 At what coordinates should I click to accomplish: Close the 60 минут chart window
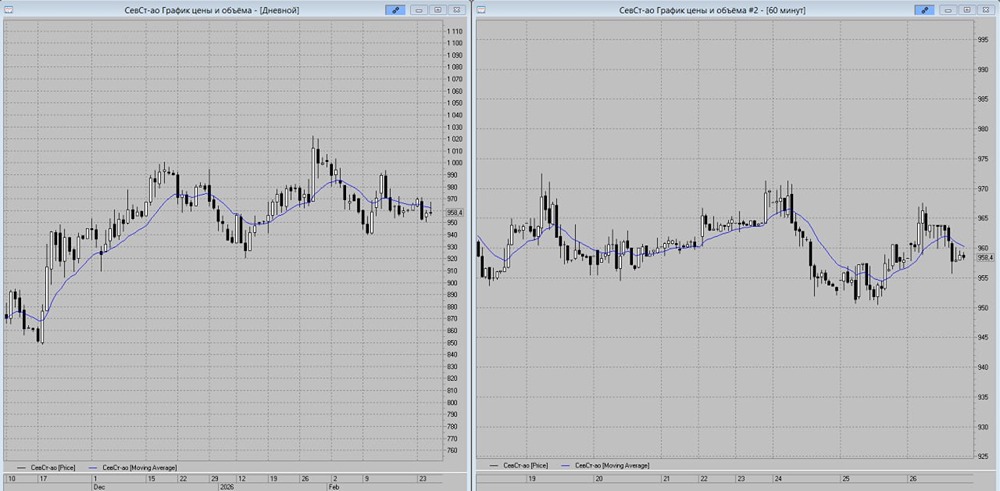click(987, 10)
